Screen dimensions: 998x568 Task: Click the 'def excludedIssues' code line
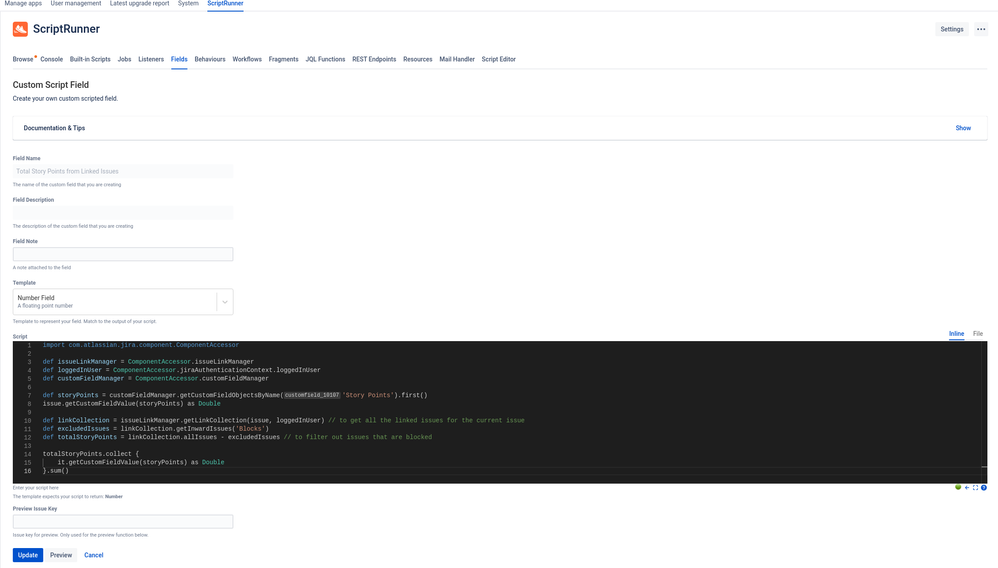pyautogui.click(x=156, y=429)
